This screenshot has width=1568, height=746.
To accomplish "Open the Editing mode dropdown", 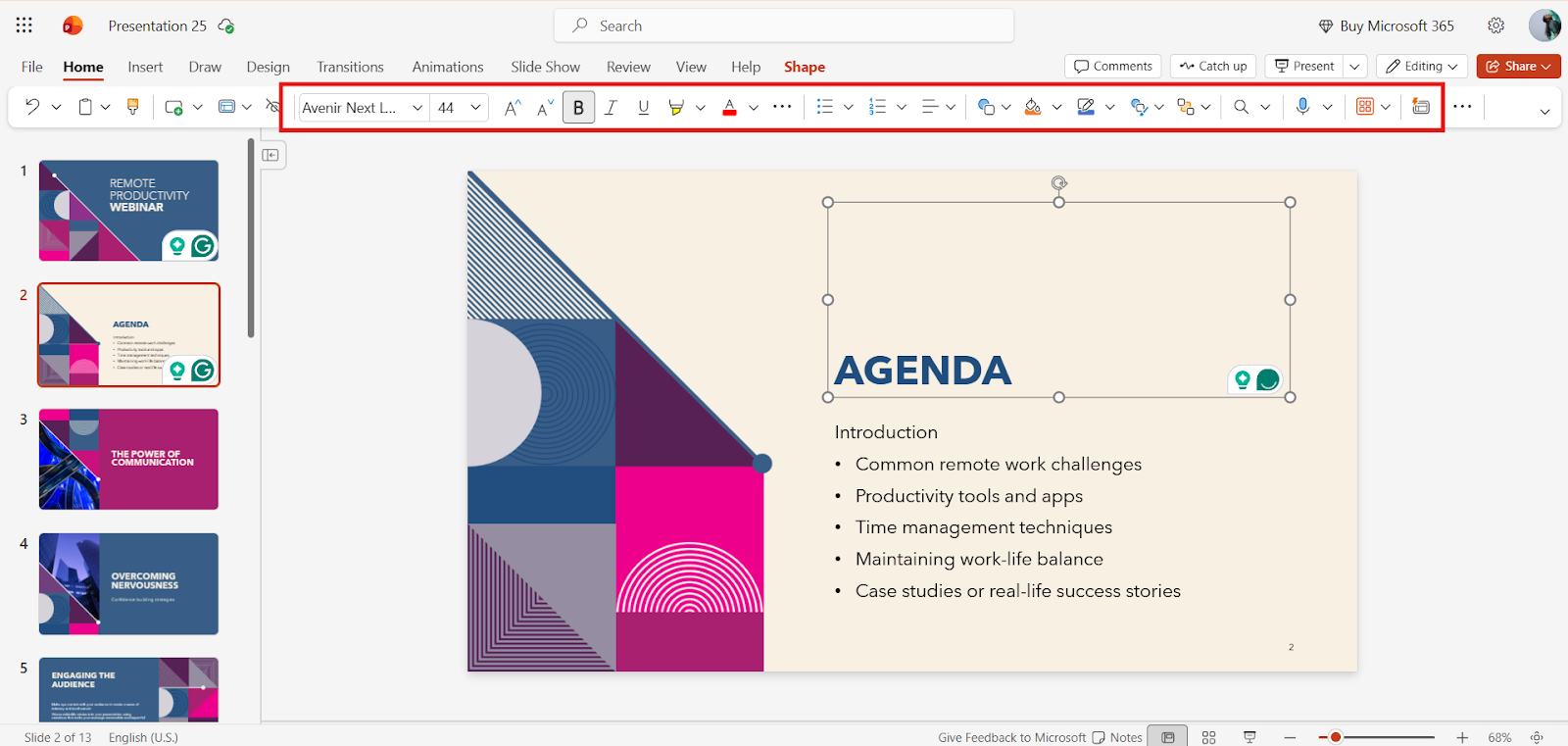I will click(1422, 66).
